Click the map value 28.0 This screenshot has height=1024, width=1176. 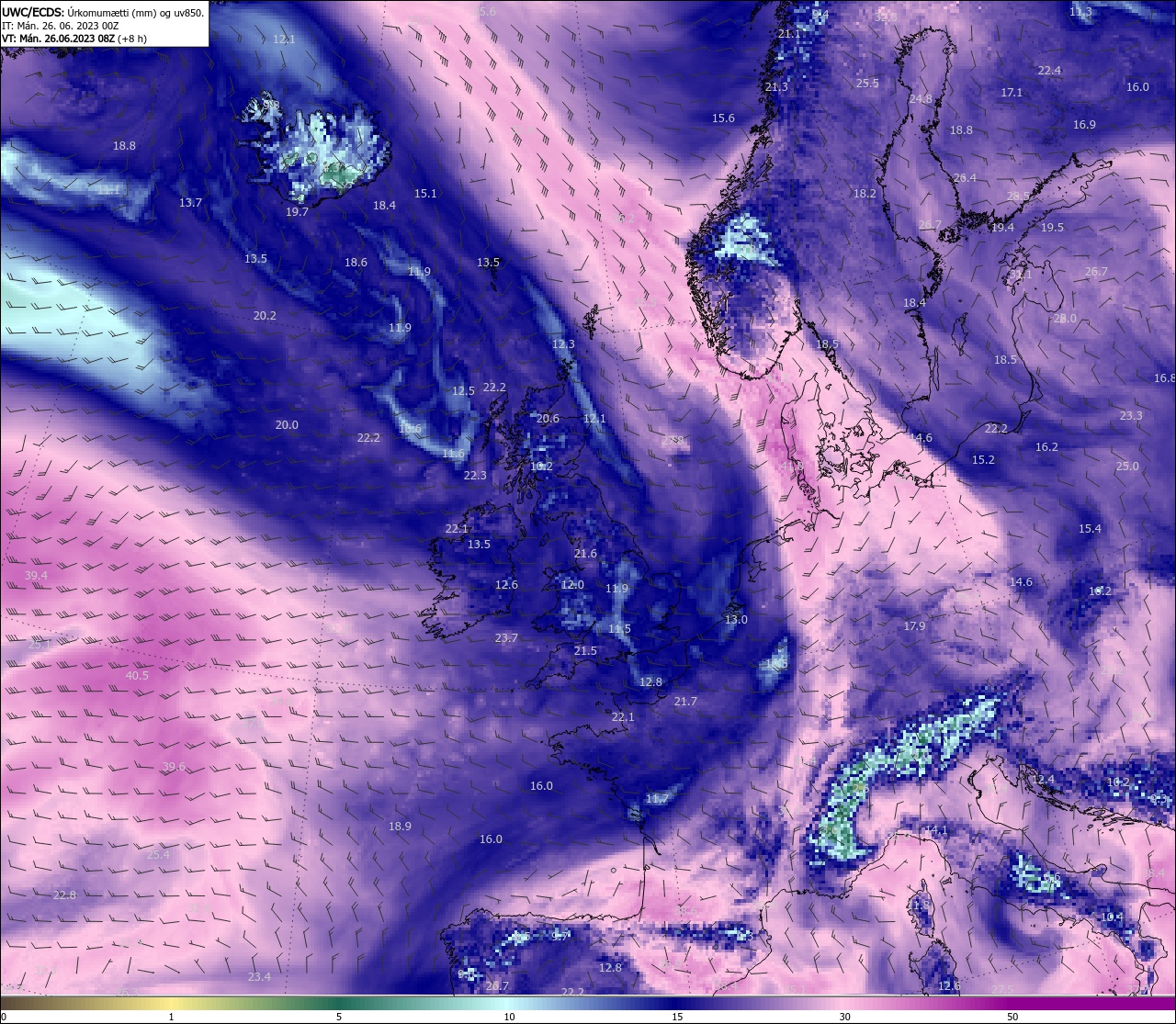pyautogui.click(x=1065, y=318)
